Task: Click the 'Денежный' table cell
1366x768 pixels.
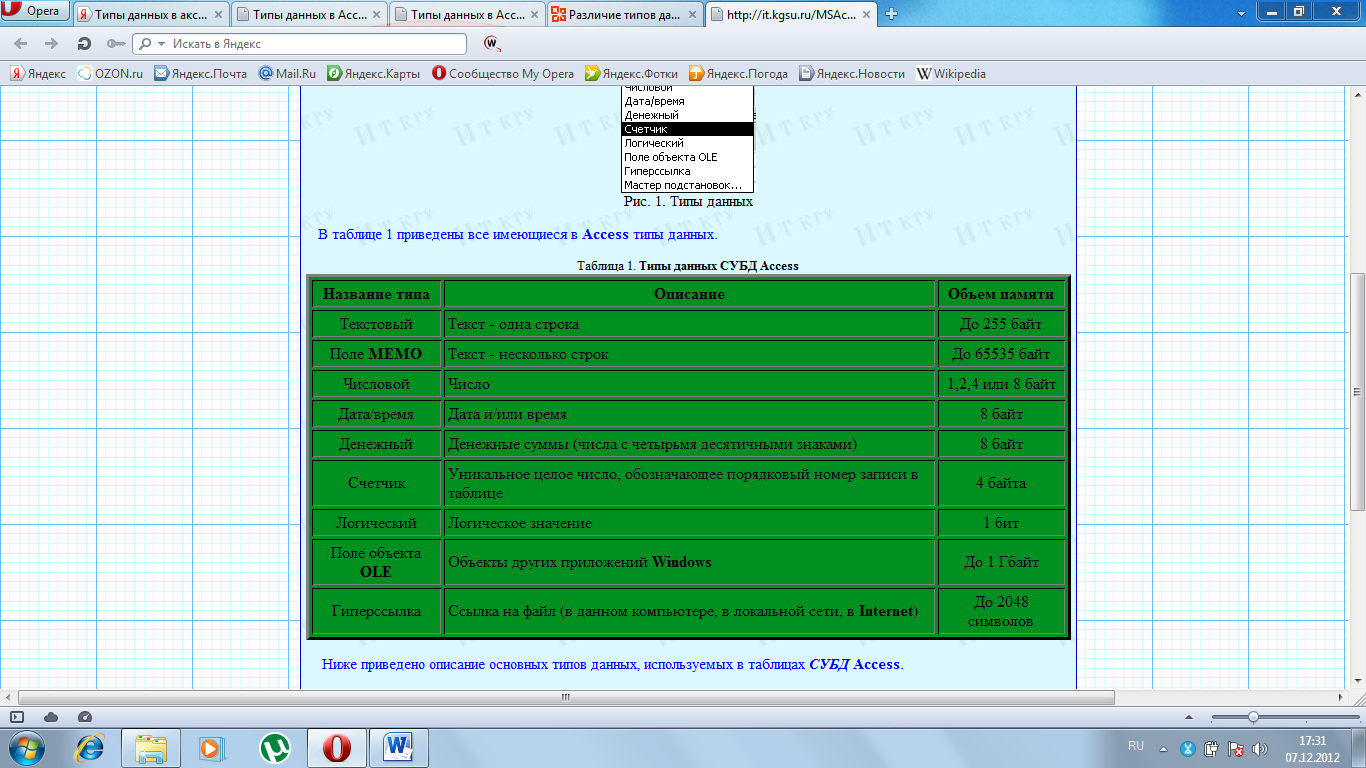Action: (376, 444)
